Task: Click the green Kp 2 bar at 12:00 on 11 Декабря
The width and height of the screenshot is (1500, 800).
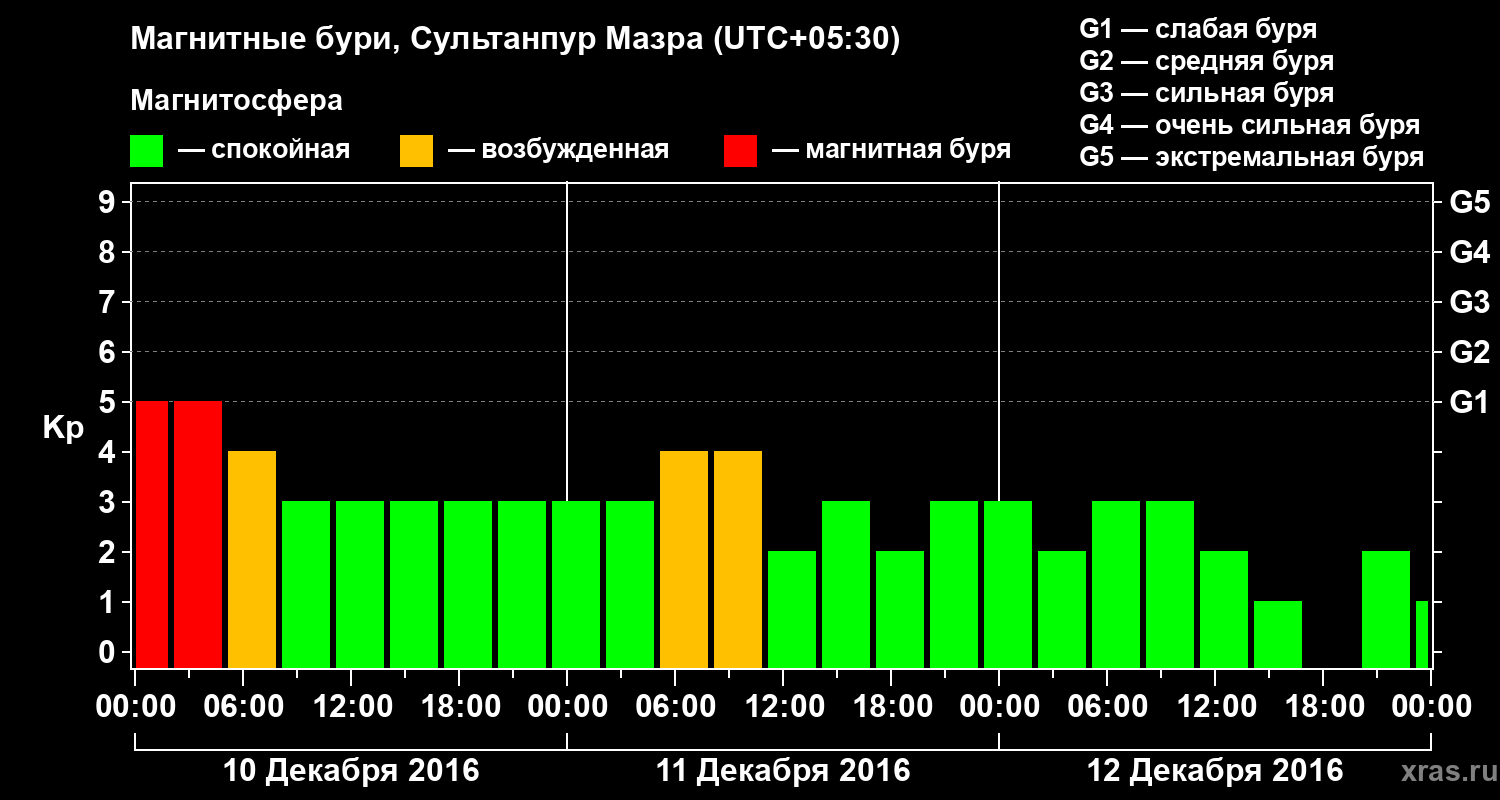Action: pyautogui.click(x=792, y=610)
